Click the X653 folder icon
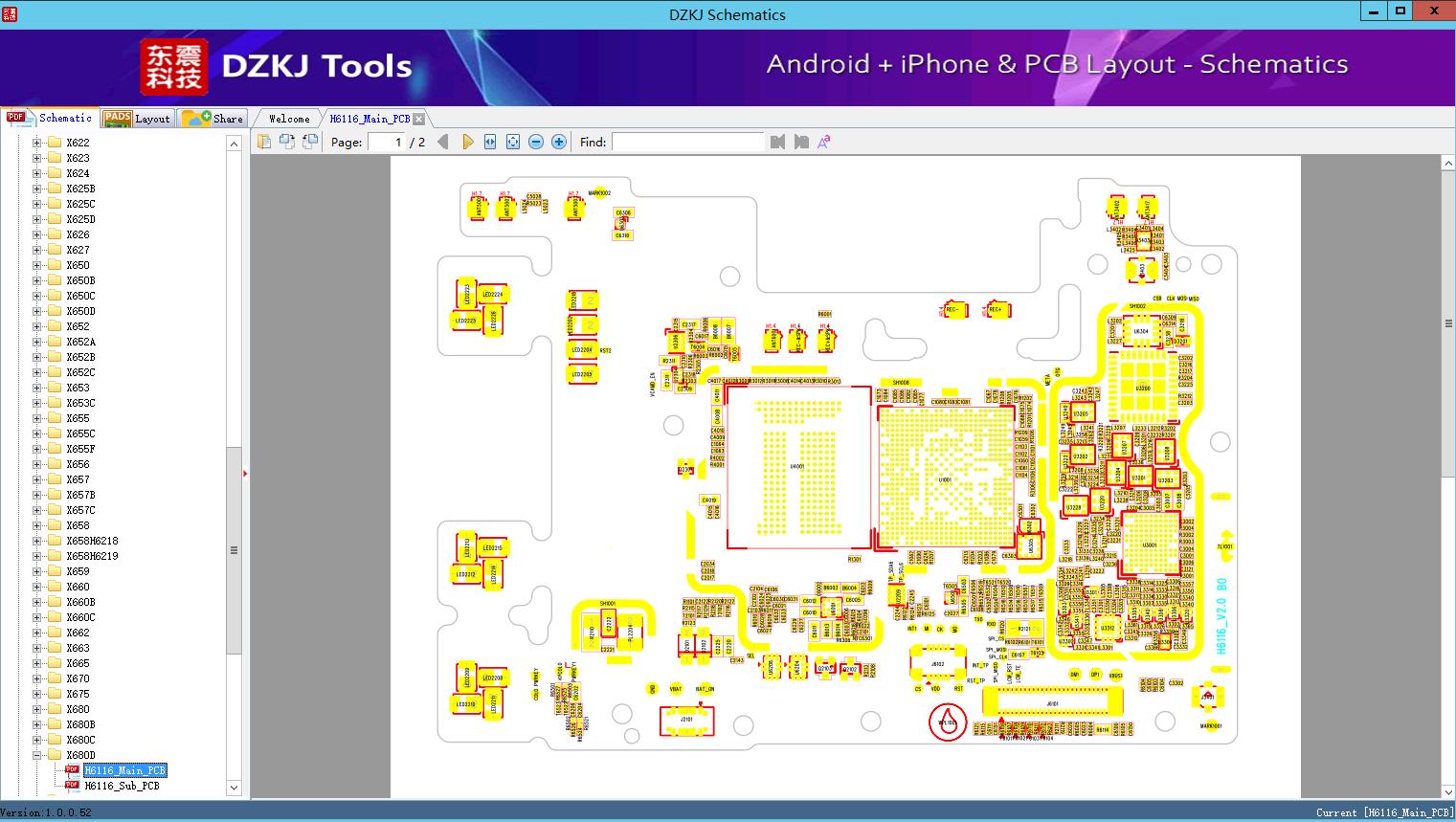The width and height of the screenshot is (1456, 822). pyautogui.click(x=55, y=388)
